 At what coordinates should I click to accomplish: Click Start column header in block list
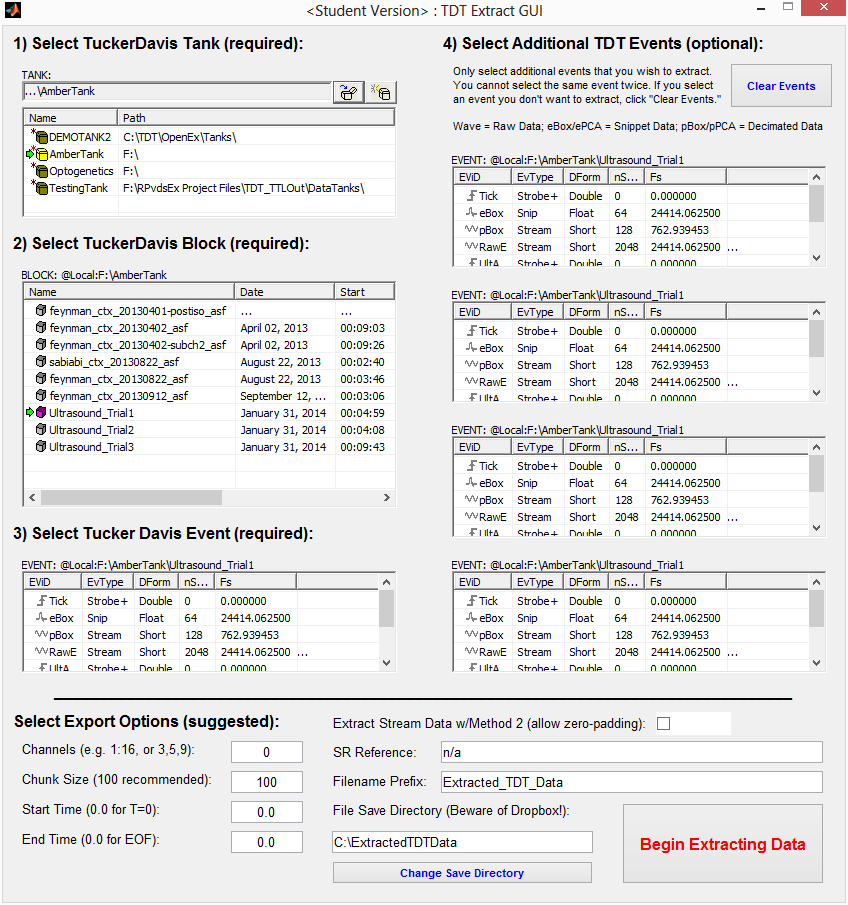(x=364, y=292)
